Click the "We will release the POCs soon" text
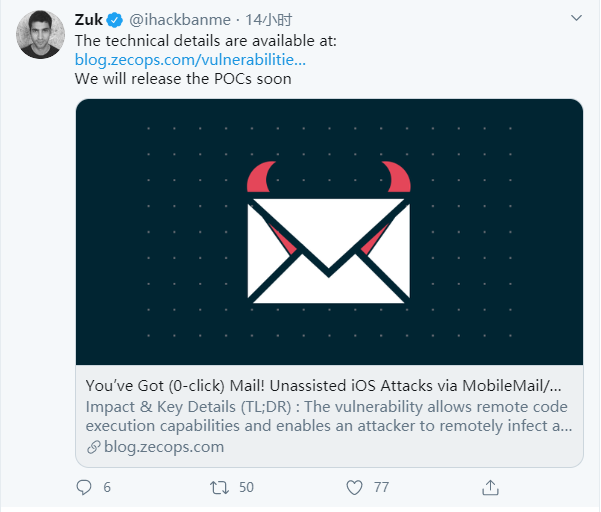The width and height of the screenshot is (601, 512). (183, 78)
